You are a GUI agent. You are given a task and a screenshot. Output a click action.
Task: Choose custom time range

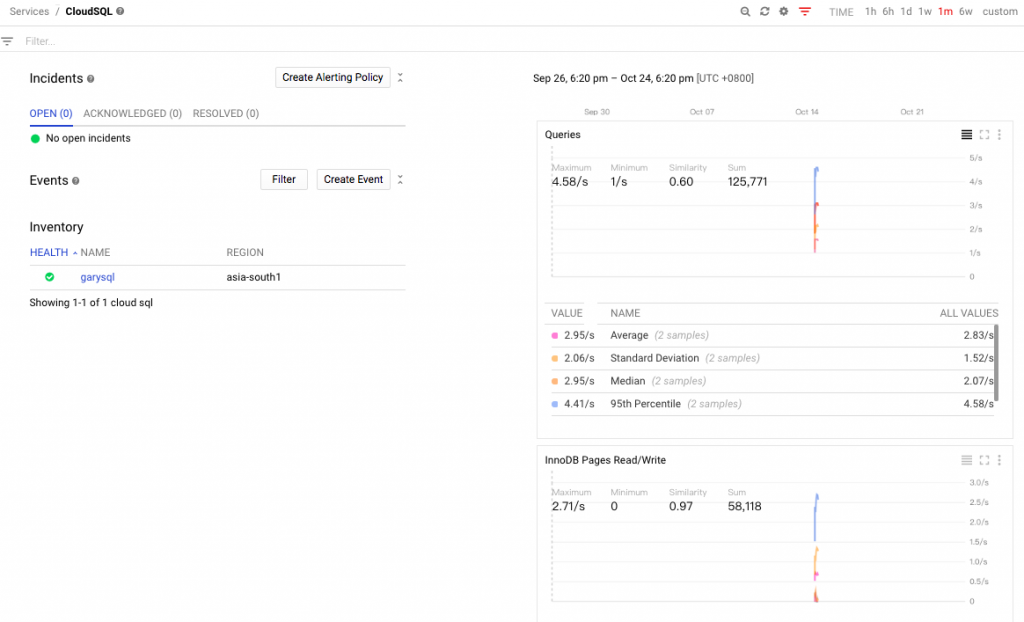pyautogui.click(x=1000, y=12)
